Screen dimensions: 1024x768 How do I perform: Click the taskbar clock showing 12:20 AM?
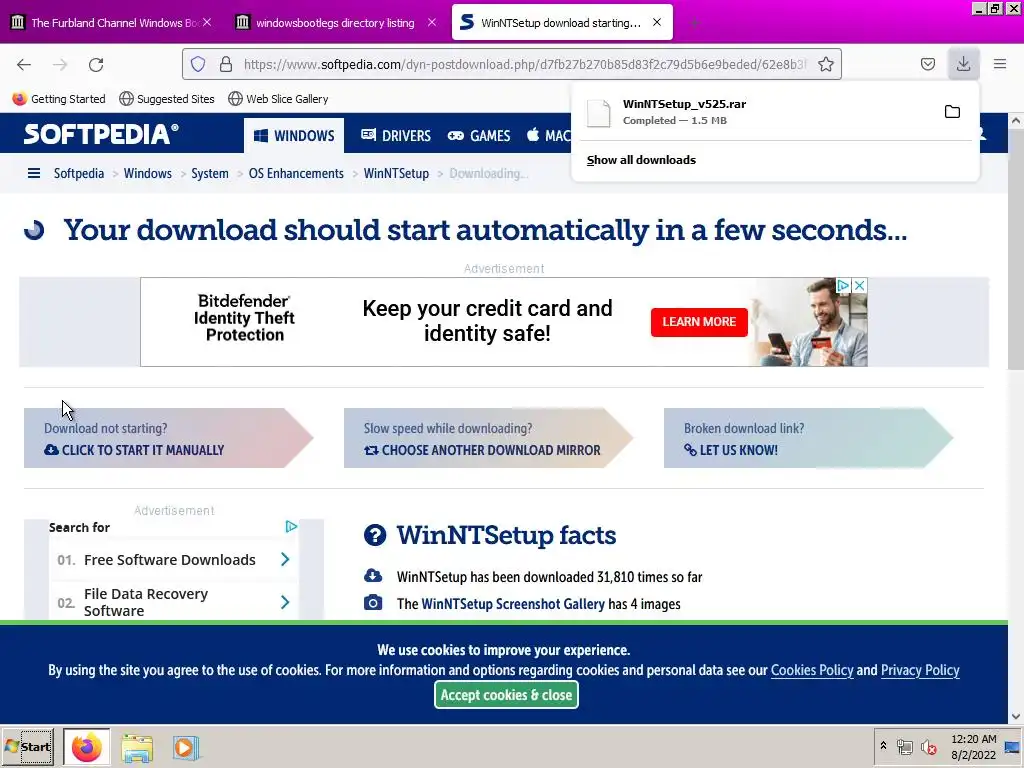[x=973, y=747]
